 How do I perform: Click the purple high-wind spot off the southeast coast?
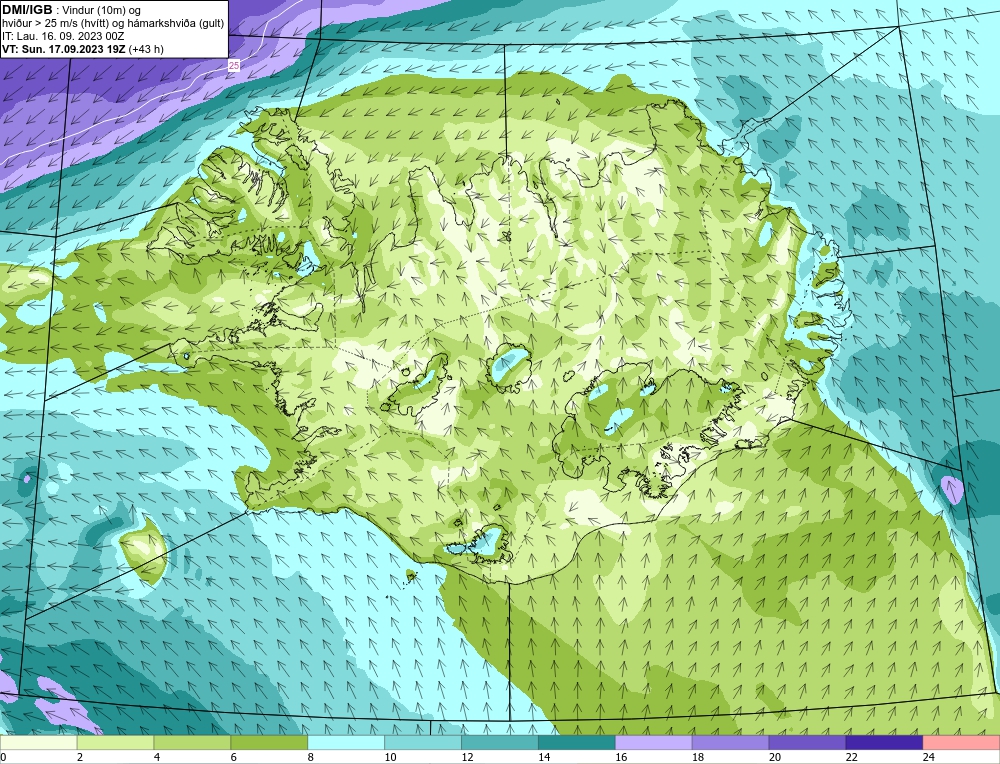coord(952,490)
